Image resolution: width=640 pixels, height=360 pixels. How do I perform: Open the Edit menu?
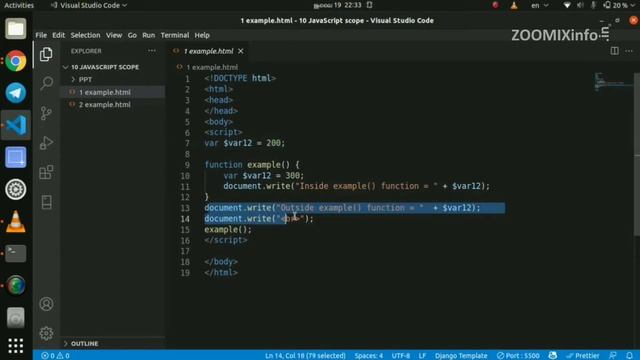pos(58,35)
